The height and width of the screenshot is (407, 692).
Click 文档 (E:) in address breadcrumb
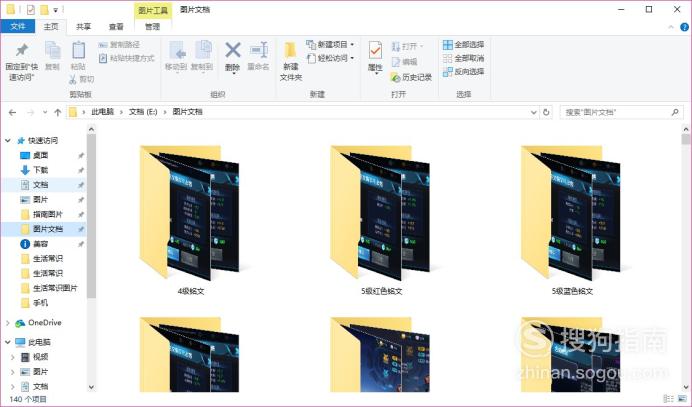[143, 112]
